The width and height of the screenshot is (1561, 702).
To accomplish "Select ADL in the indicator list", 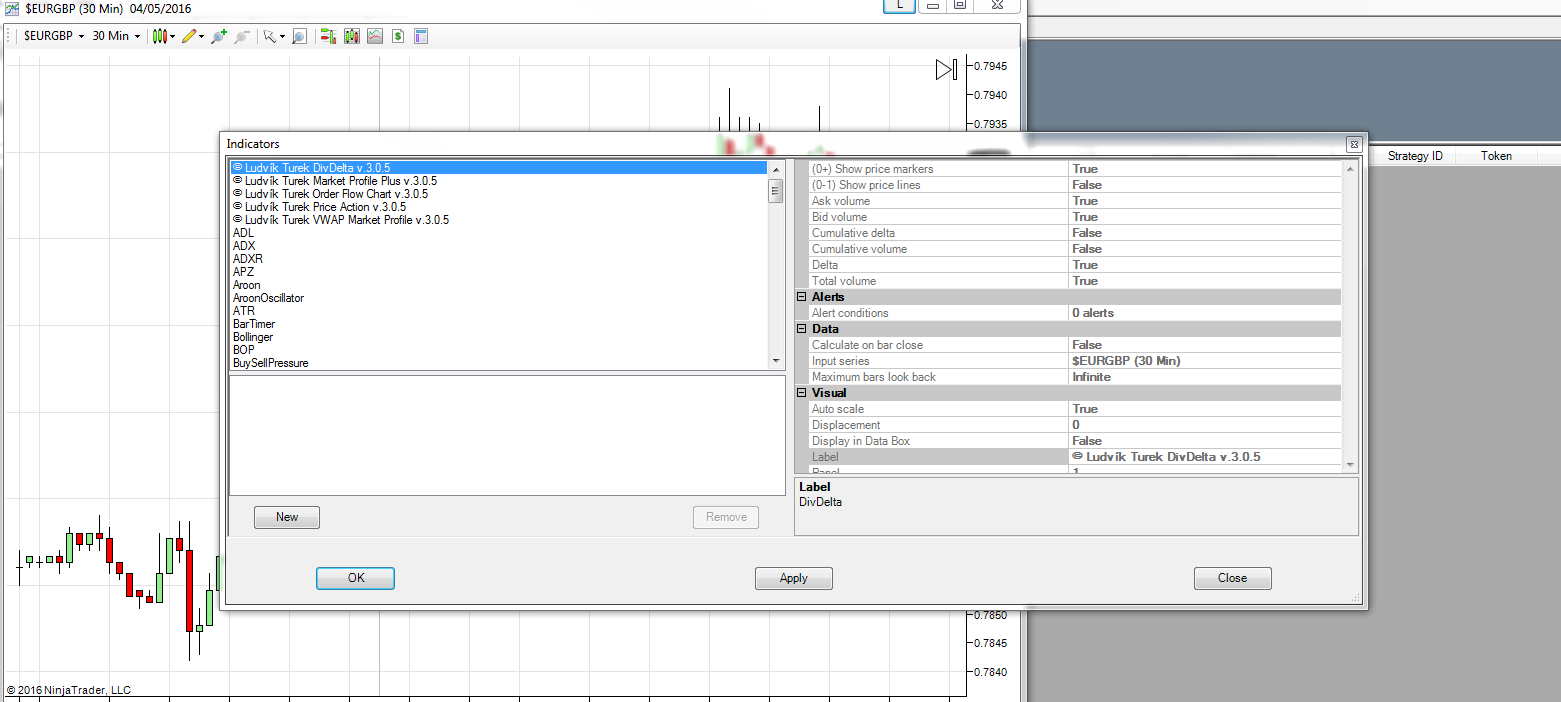I will [x=499, y=233].
